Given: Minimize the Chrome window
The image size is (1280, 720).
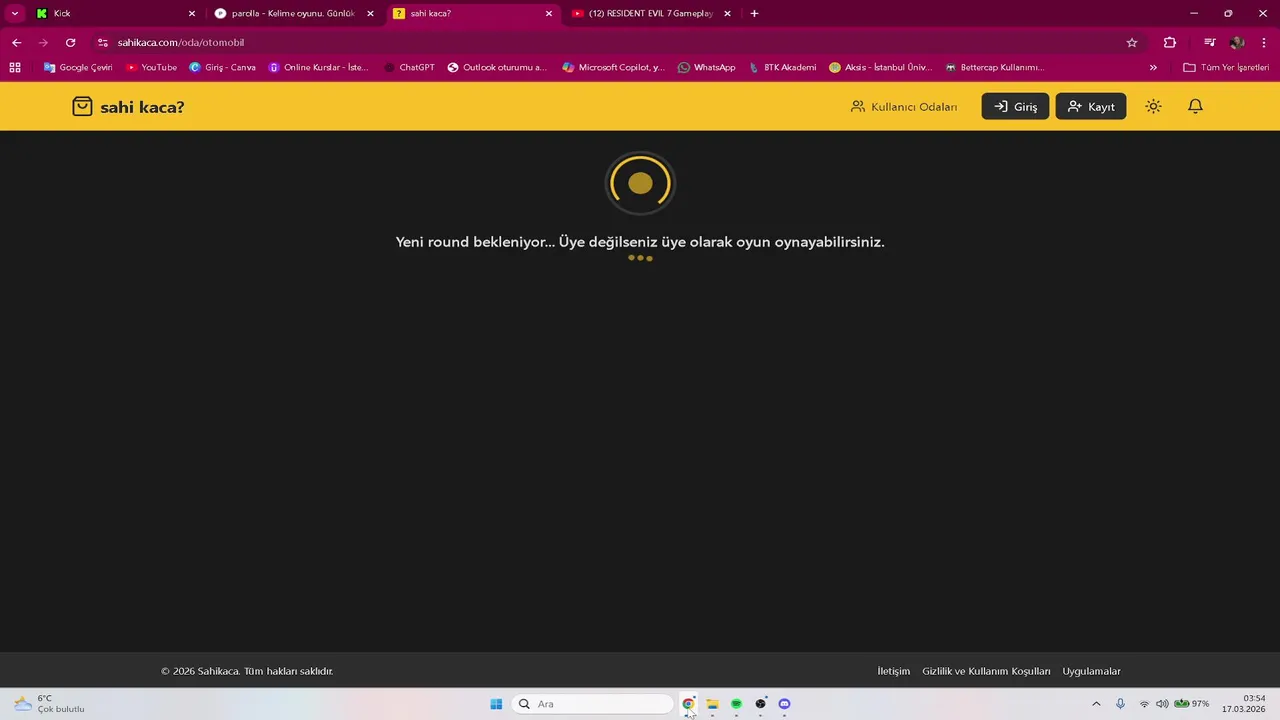Looking at the screenshot, I should coord(1193,14).
